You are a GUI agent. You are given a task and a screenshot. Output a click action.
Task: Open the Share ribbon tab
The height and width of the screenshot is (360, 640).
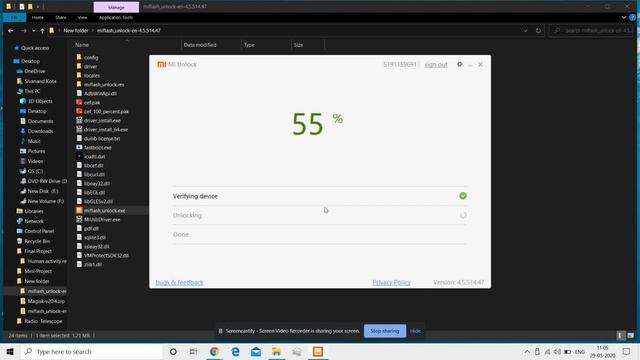click(61, 18)
